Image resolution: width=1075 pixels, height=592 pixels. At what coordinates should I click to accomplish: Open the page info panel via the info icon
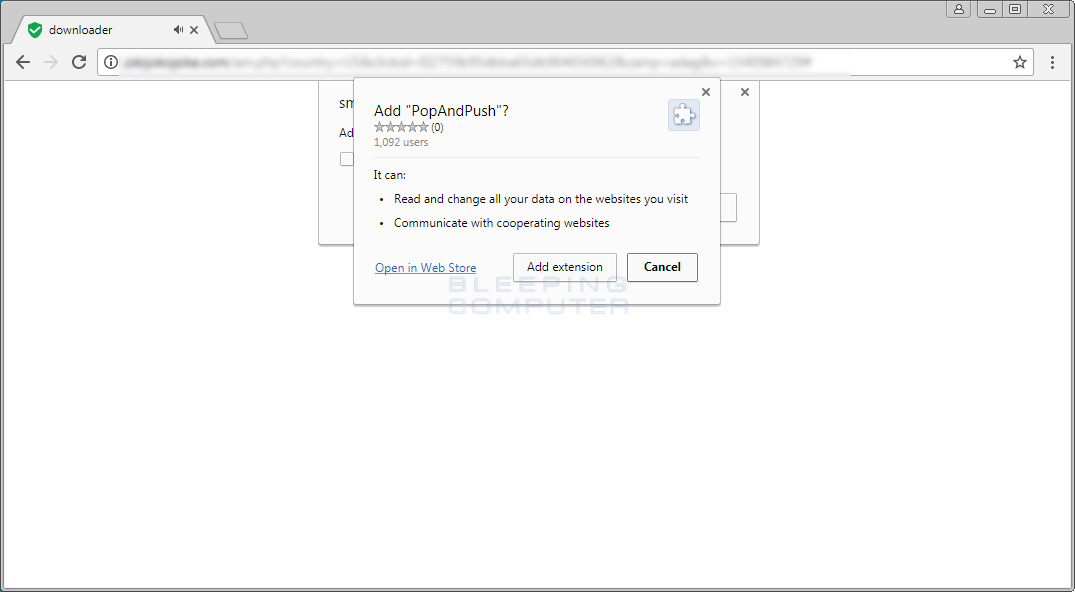(110, 62)
